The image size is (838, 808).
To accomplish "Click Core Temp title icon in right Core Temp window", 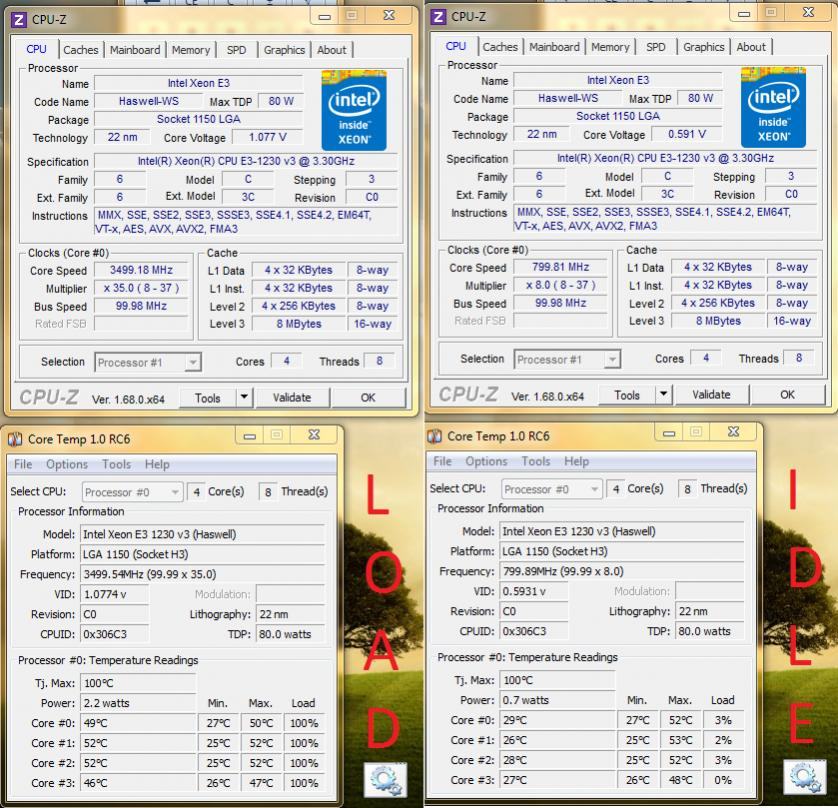I will click(x=434, y=436).
